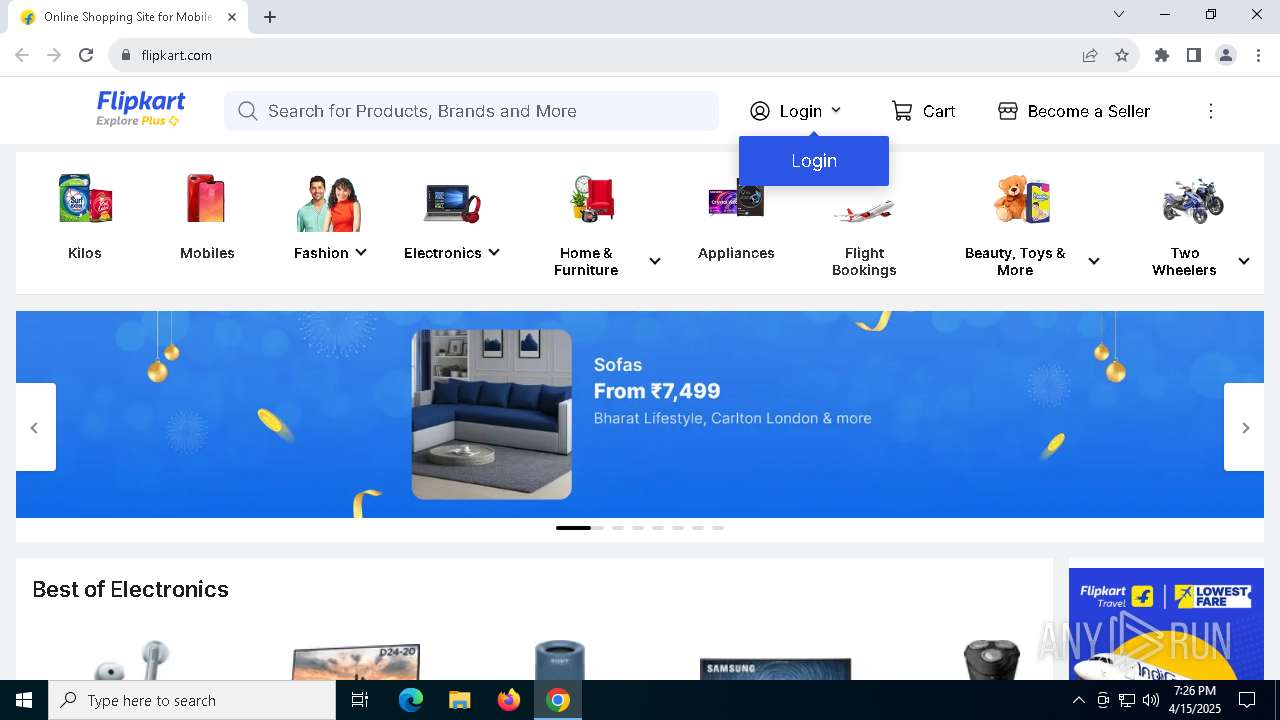Open the Chrome profile avatar
This screenshot has width=1280, height=720.
pyautogui.click(x=1226, y=55)
